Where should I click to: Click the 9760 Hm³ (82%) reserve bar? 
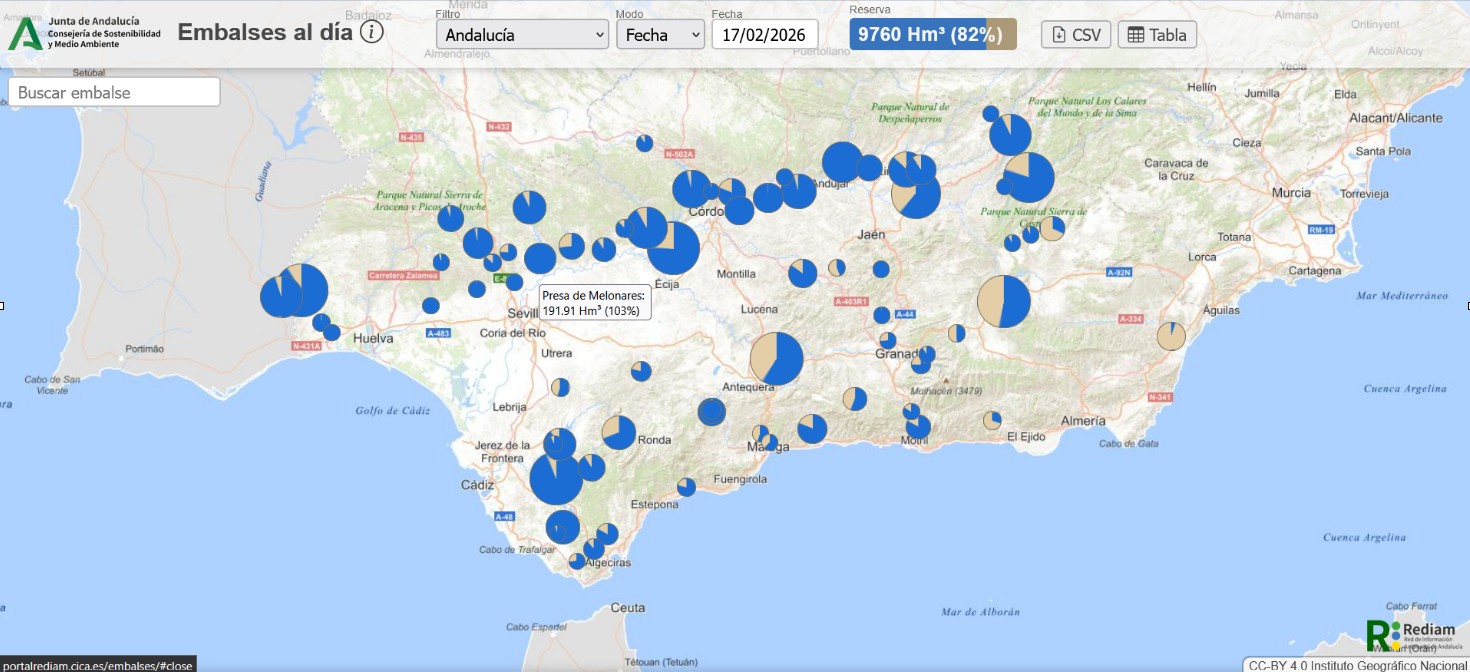point(932,34)
